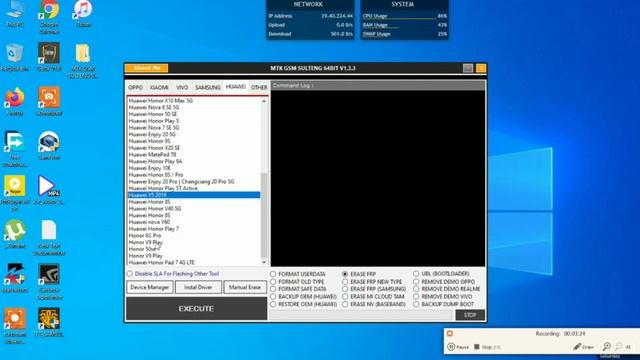
Task: Open the Draw tool in recorder bar
Action: click(583, 347)
